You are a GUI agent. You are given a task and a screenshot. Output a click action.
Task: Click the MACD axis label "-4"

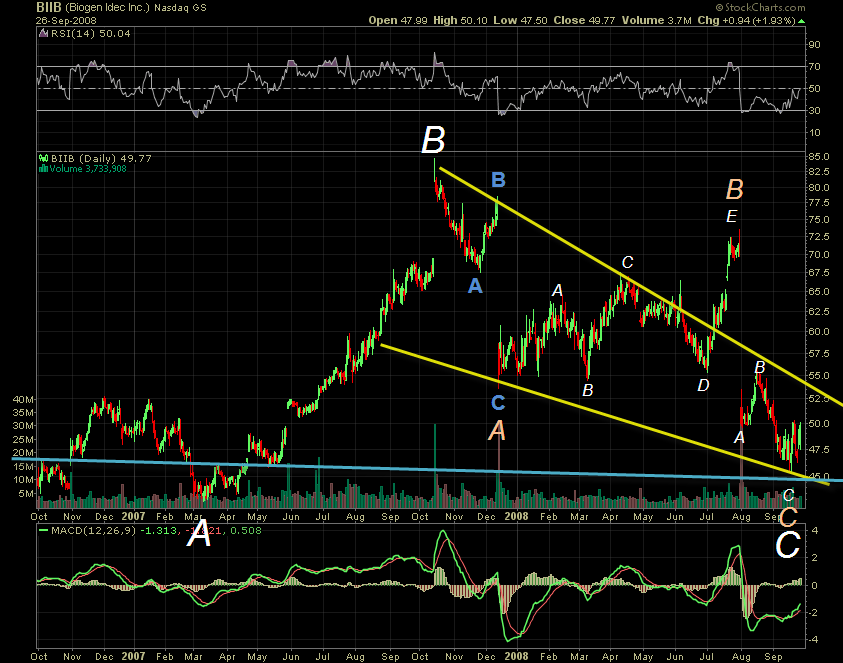pos(814,640)
